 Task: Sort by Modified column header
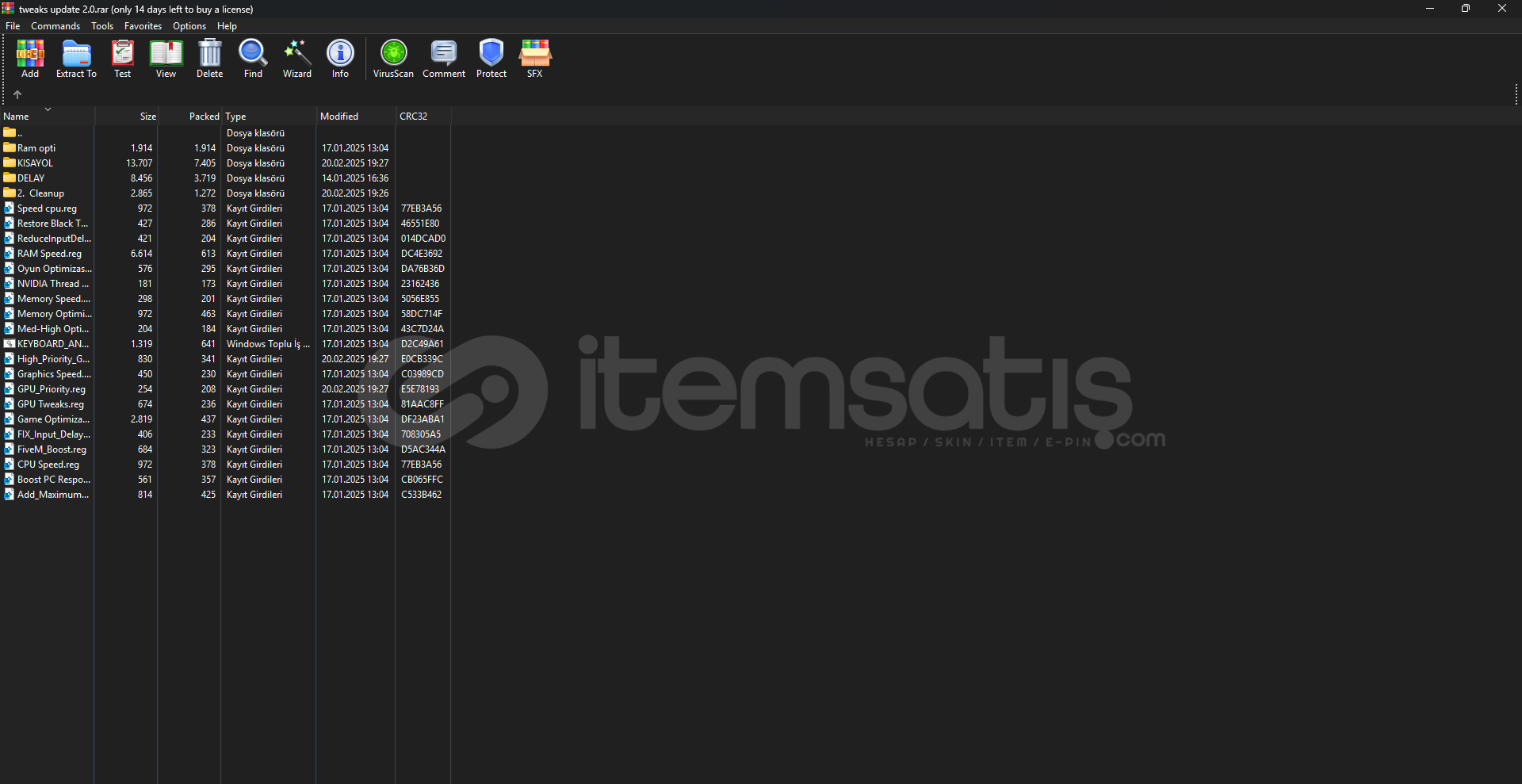356,116
